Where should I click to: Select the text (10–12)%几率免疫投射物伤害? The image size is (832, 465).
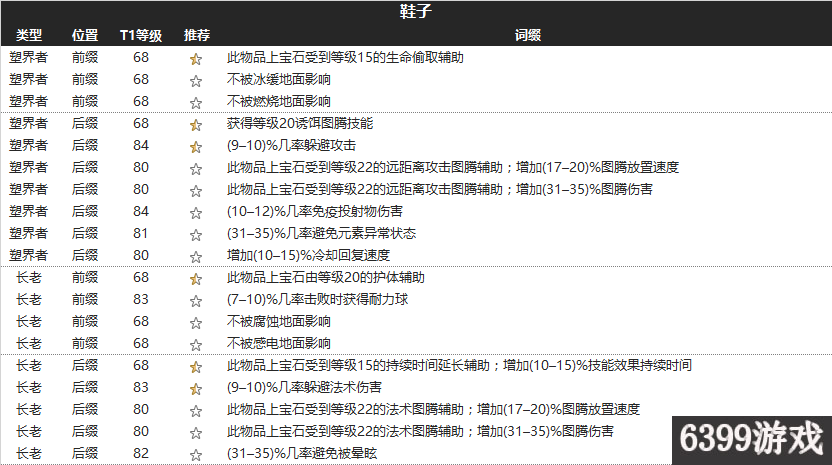(315, 211)
